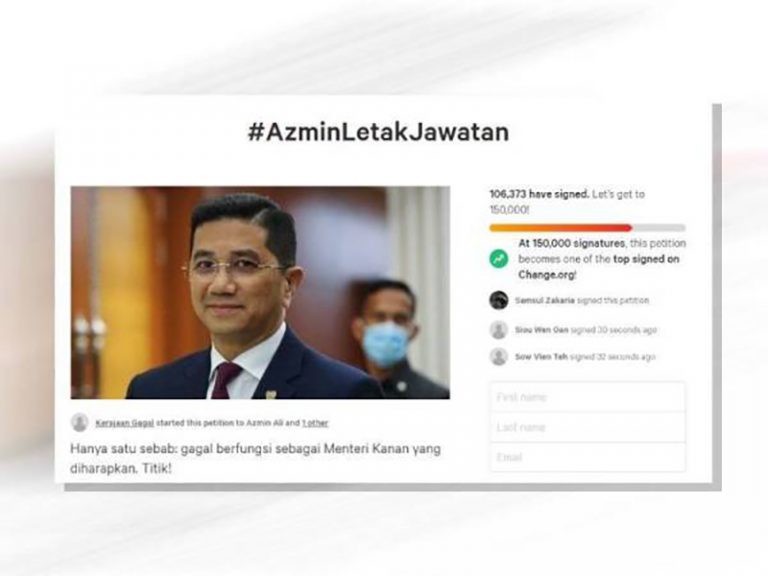This screenshot has width=768, height=576.
Task: Click the #AzminLetakJawatan petition title
Action: coord(378,132)
